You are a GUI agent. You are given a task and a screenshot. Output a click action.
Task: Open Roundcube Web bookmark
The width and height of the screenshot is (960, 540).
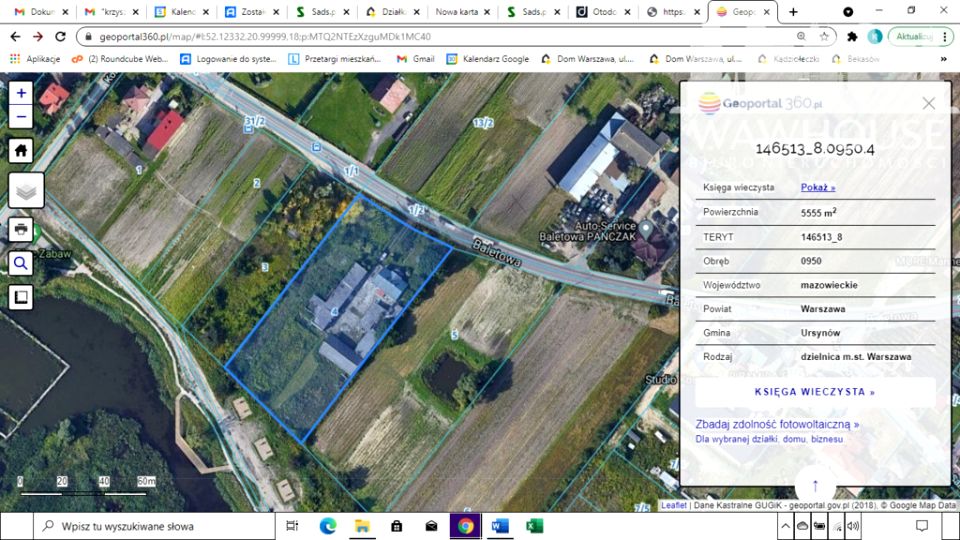click(x=119, y=59)
